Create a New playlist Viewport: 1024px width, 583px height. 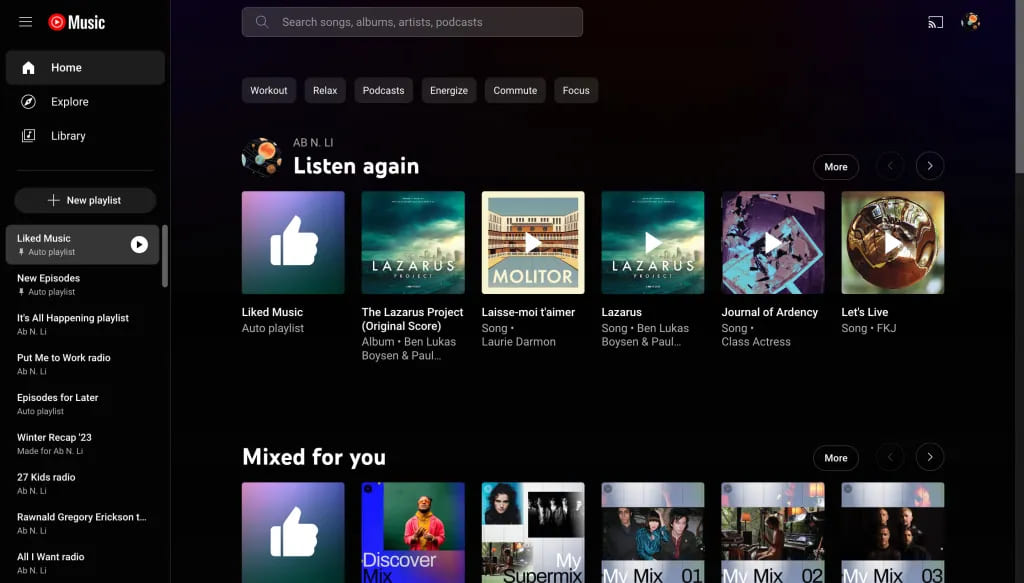[x=85, y=200]
